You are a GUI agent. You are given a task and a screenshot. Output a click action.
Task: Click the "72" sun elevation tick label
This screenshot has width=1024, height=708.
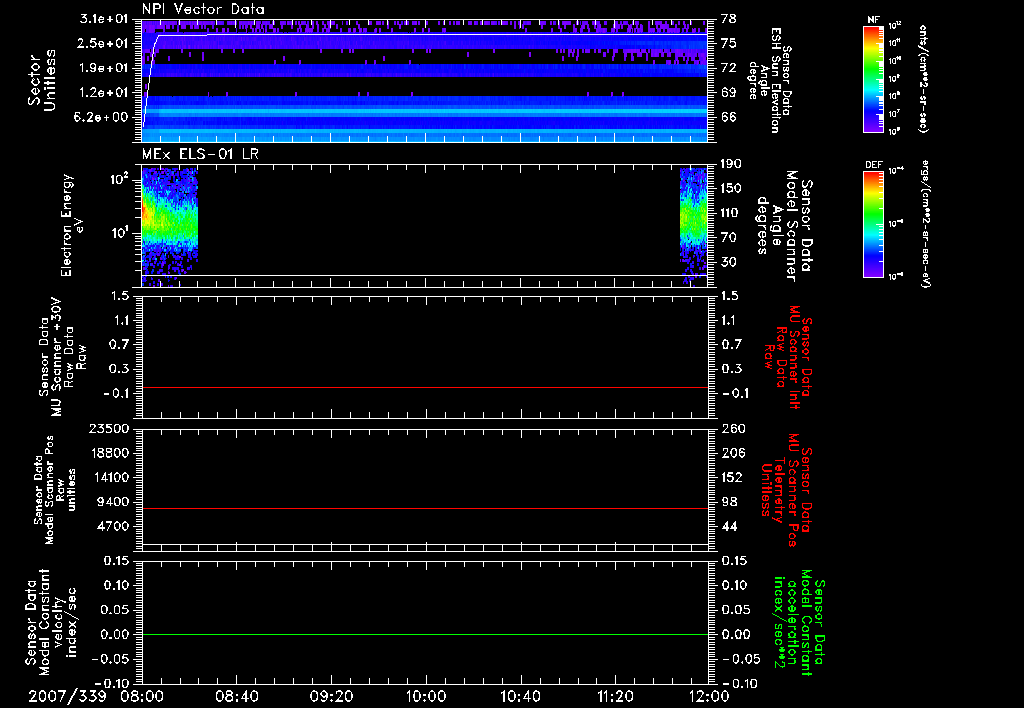tap(729, 68)
